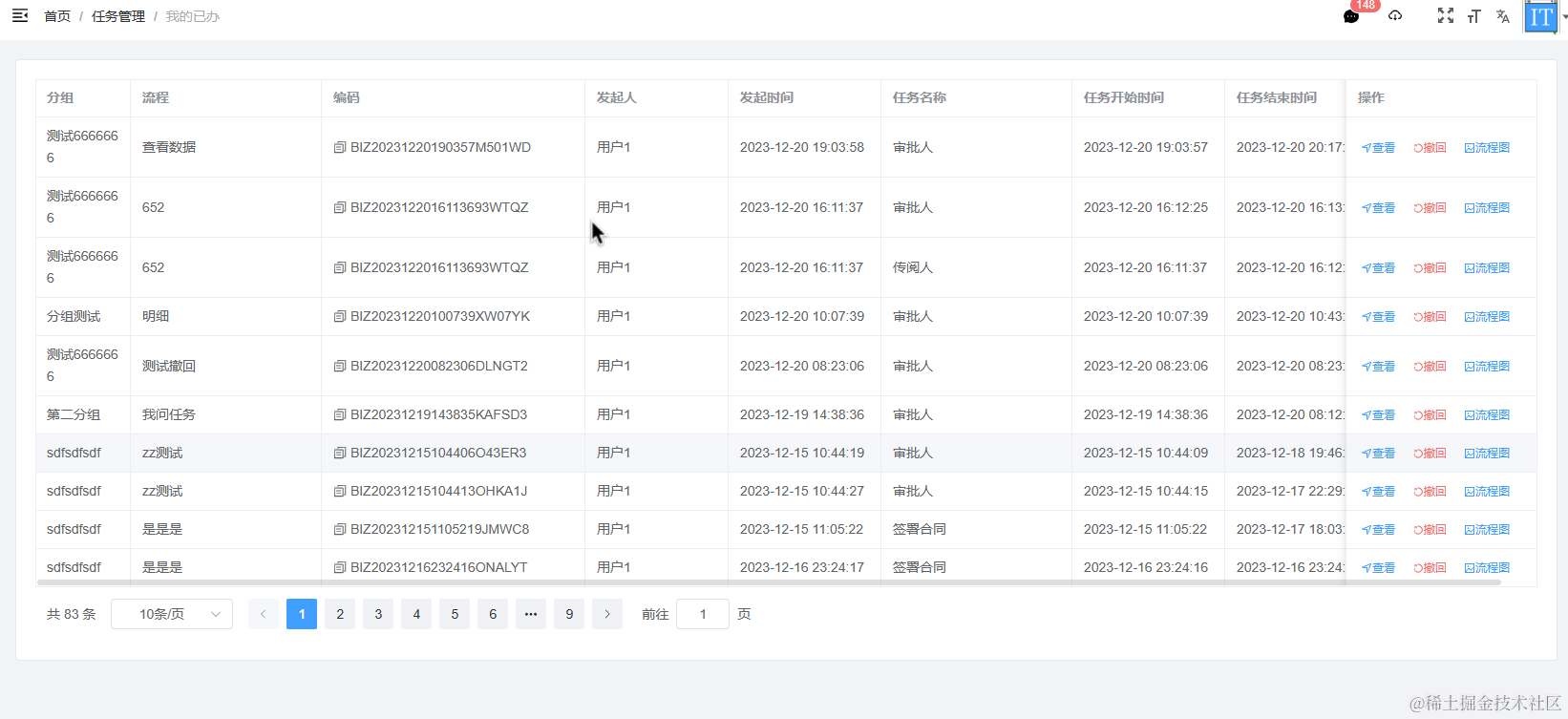Go to page 3

378,614
